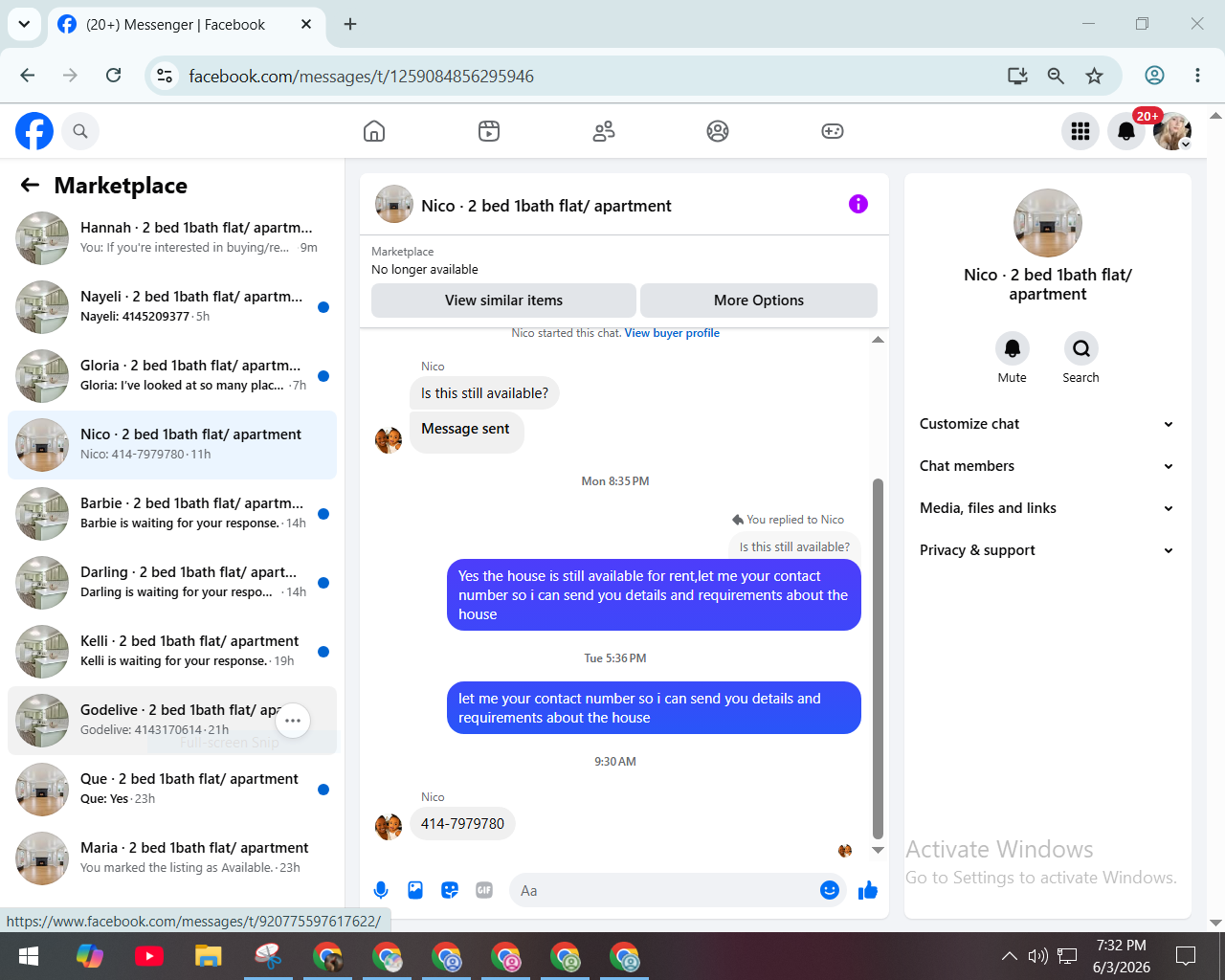Click chat scroll up arrow
Image resolution: width=1225 pixels, height=980 pixels.
[878, 340]
